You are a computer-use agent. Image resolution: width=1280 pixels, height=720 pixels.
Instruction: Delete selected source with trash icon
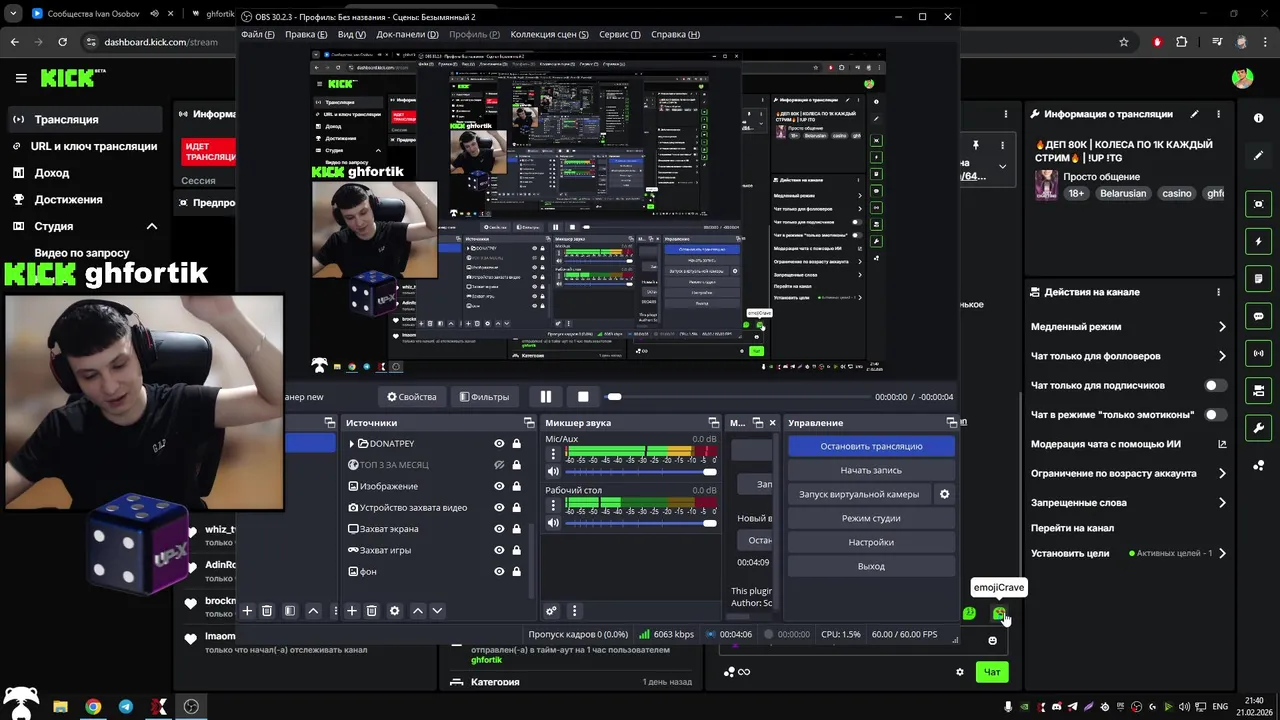371,610
